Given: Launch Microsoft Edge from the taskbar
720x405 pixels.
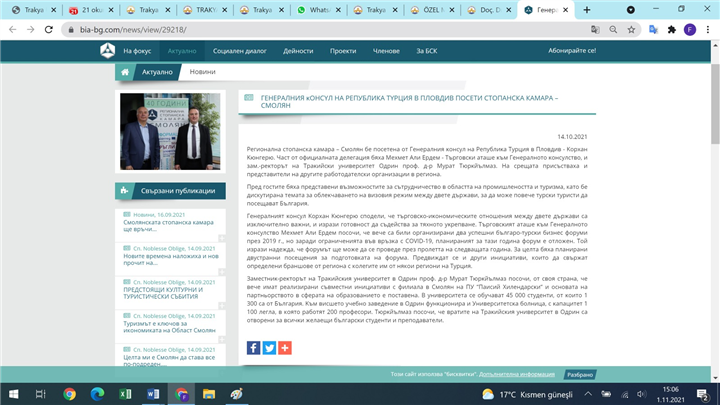Looking at the screenshot, I should tap(97, 394).
